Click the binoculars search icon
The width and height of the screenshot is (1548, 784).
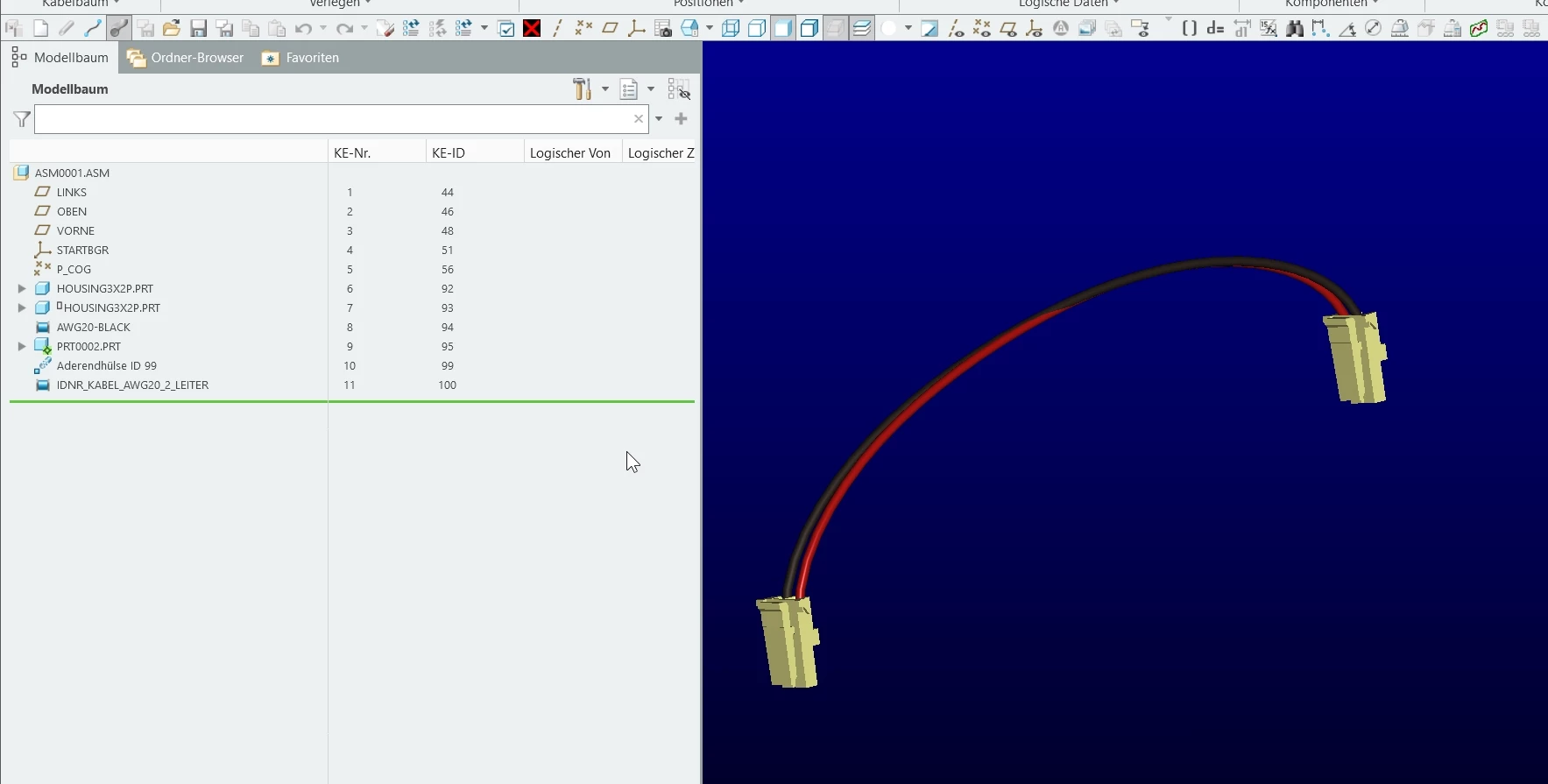point(1295,29)
